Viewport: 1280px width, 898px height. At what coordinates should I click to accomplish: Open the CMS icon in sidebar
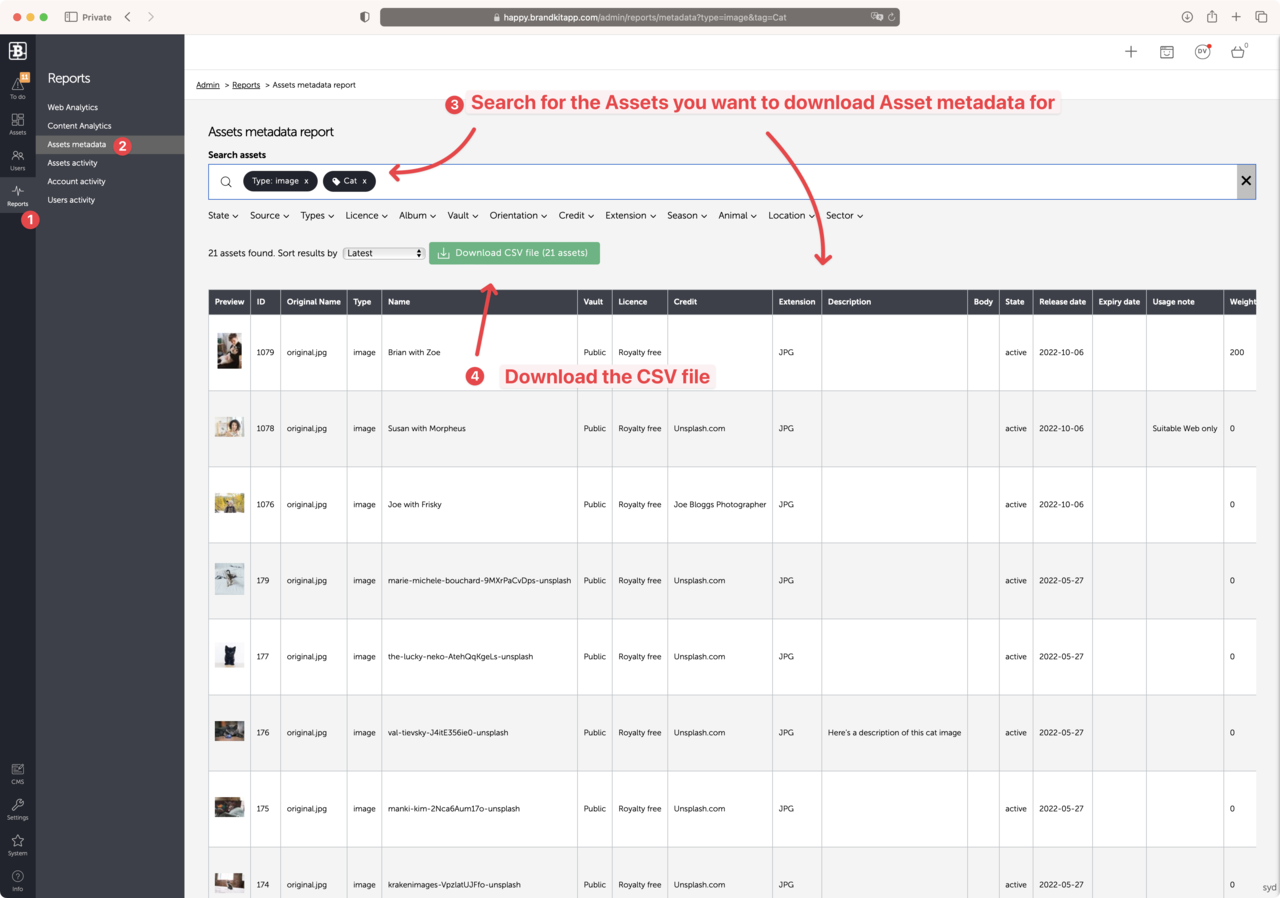17,772
